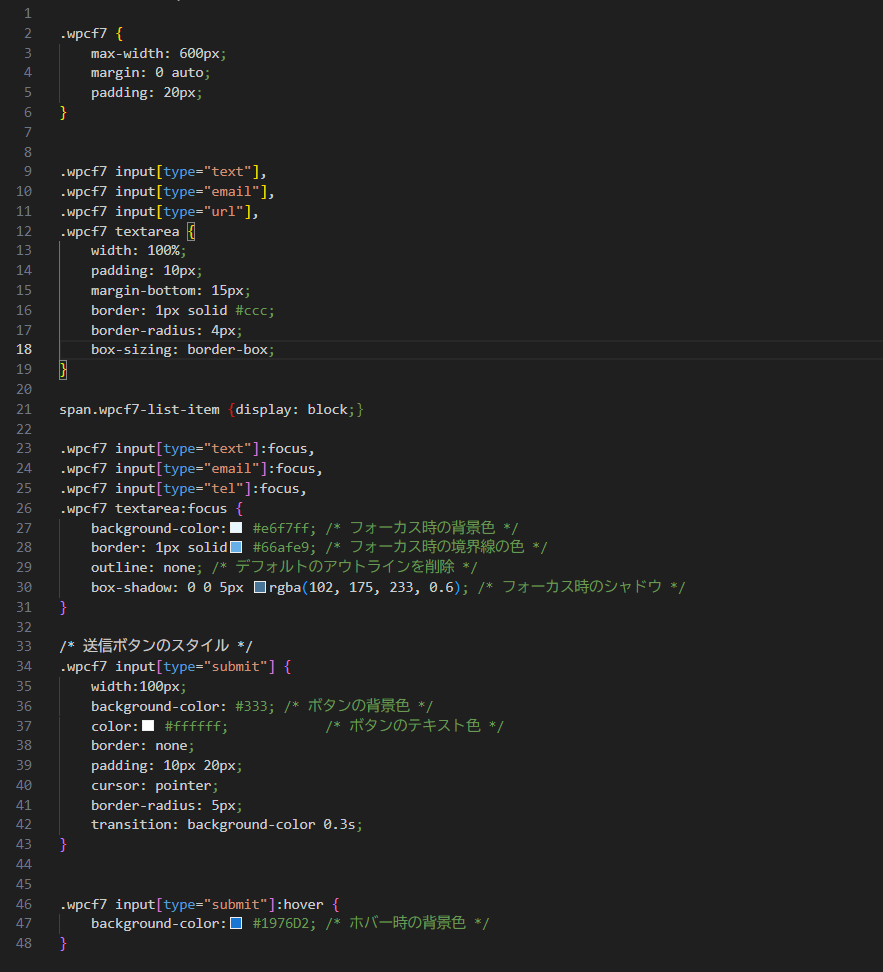Click the rgba box-shadow color swatch
Screen dimensions: 883x972
click(260, 587)
